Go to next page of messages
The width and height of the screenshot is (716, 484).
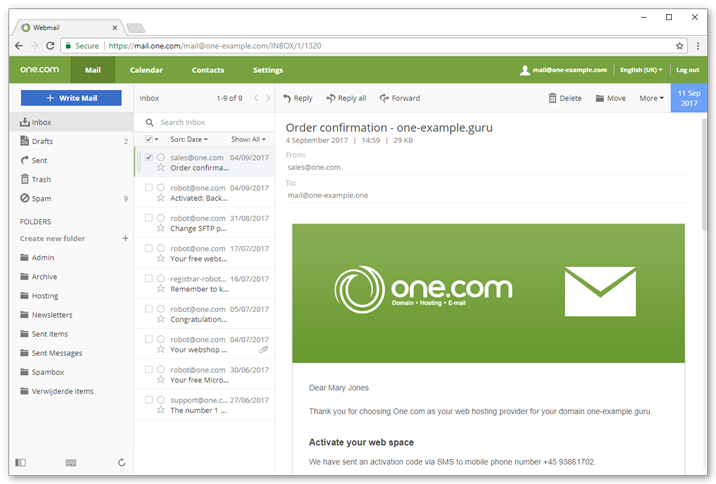pyautogui.click(x=268, y=98)
